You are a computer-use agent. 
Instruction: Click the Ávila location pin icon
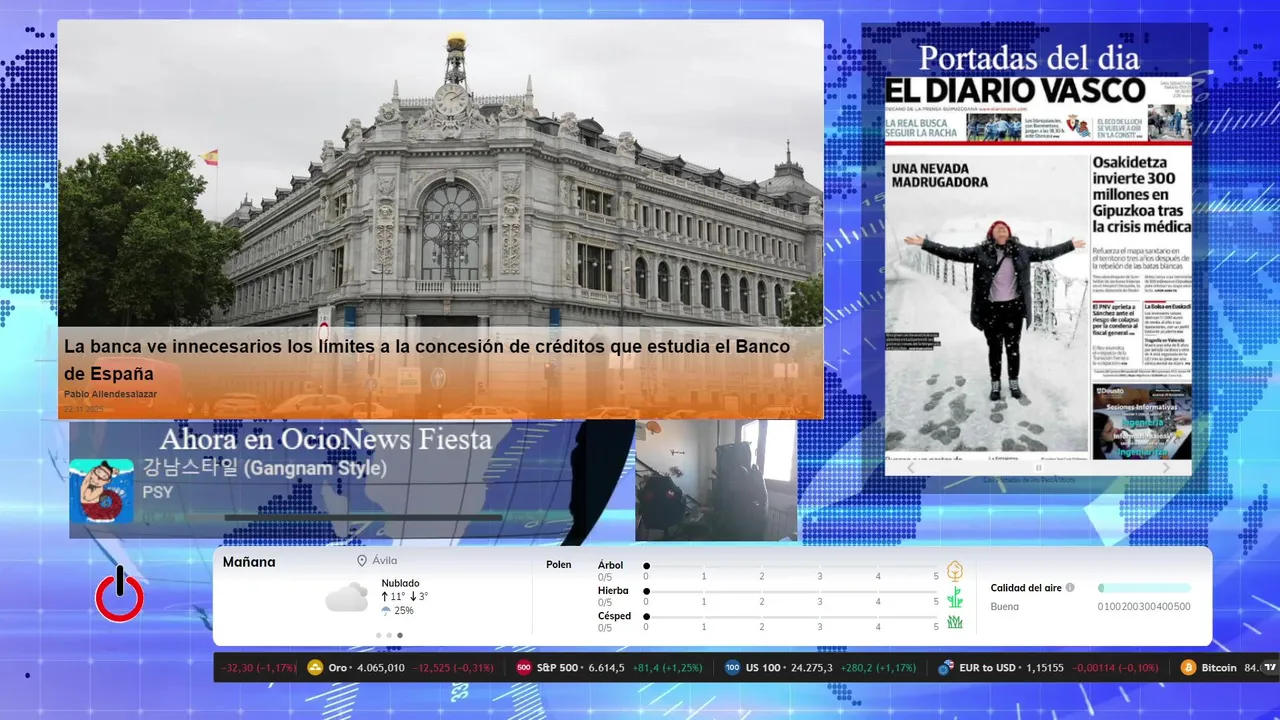tap(362, 561)
